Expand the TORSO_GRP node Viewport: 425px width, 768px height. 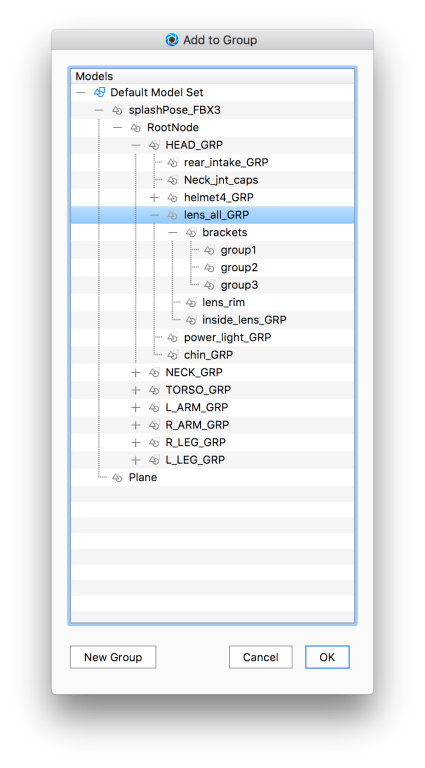136,390
